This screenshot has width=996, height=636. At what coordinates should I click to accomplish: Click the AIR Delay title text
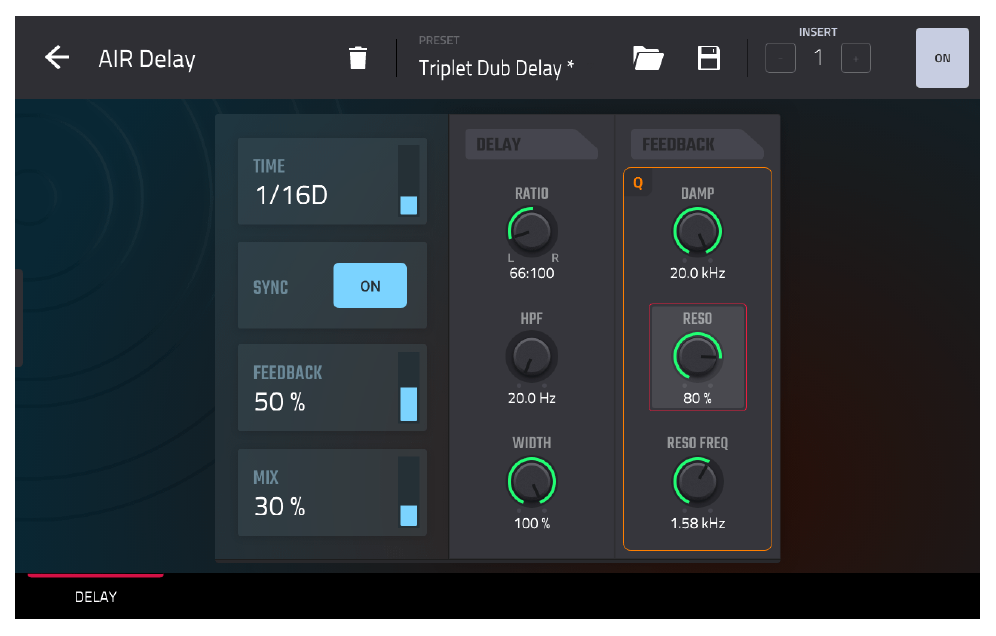(147, 59)
